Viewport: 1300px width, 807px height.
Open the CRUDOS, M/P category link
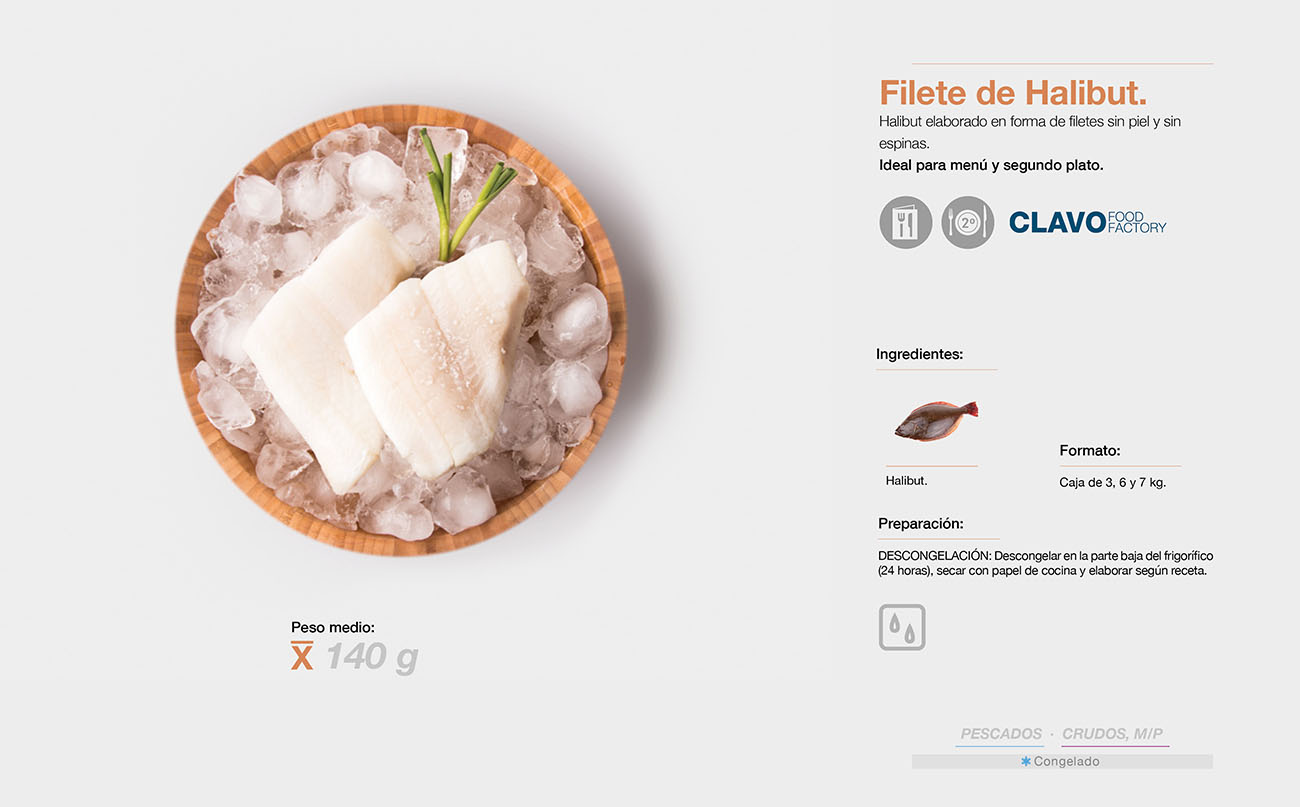[1113, 734]
